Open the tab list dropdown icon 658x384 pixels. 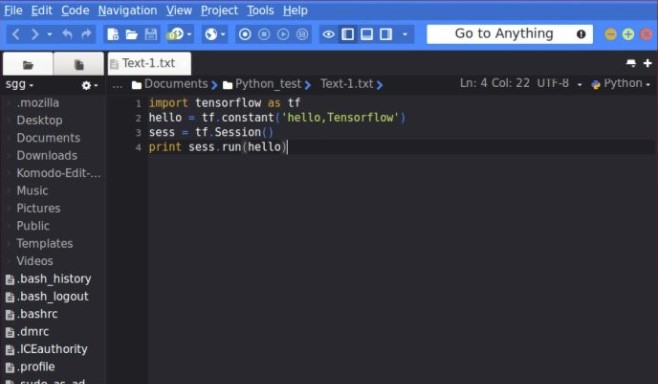(x=631, y=63)
